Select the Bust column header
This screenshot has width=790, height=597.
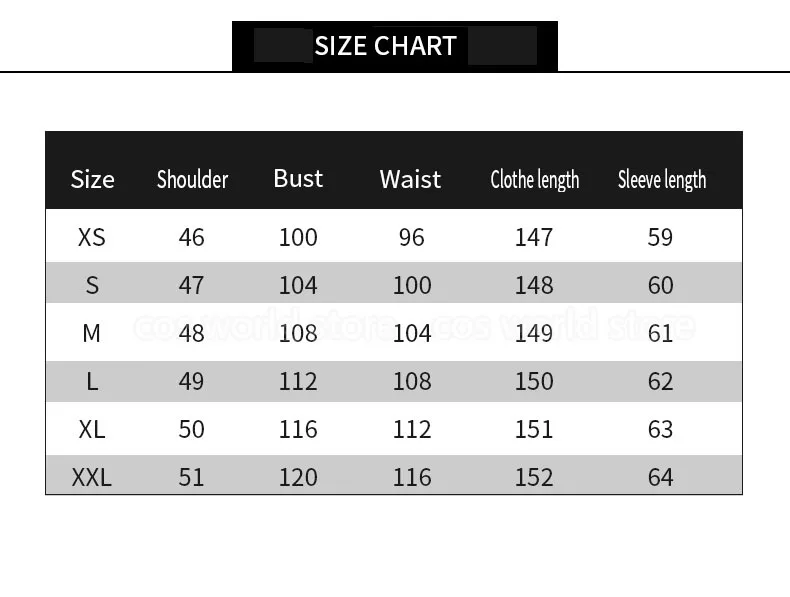pyautogui.click(x=298, y=178)
